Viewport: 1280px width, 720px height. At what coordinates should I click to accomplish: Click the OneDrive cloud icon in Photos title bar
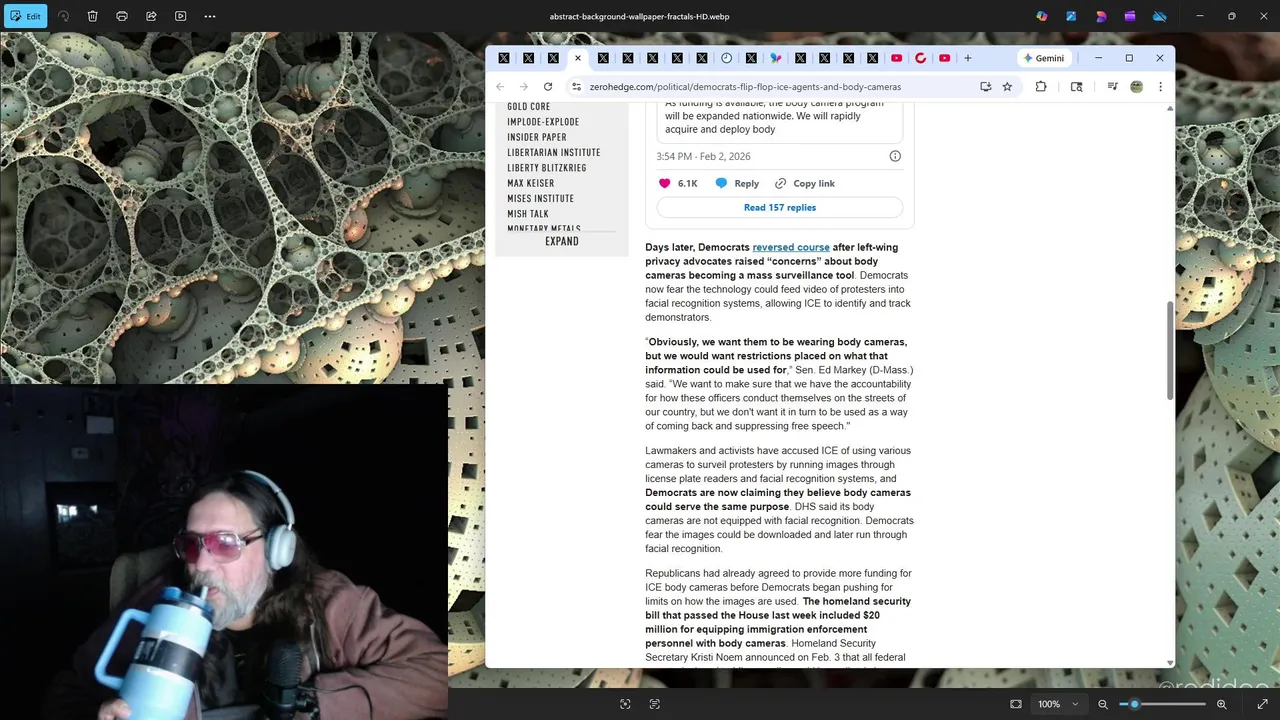point(1160,16)
